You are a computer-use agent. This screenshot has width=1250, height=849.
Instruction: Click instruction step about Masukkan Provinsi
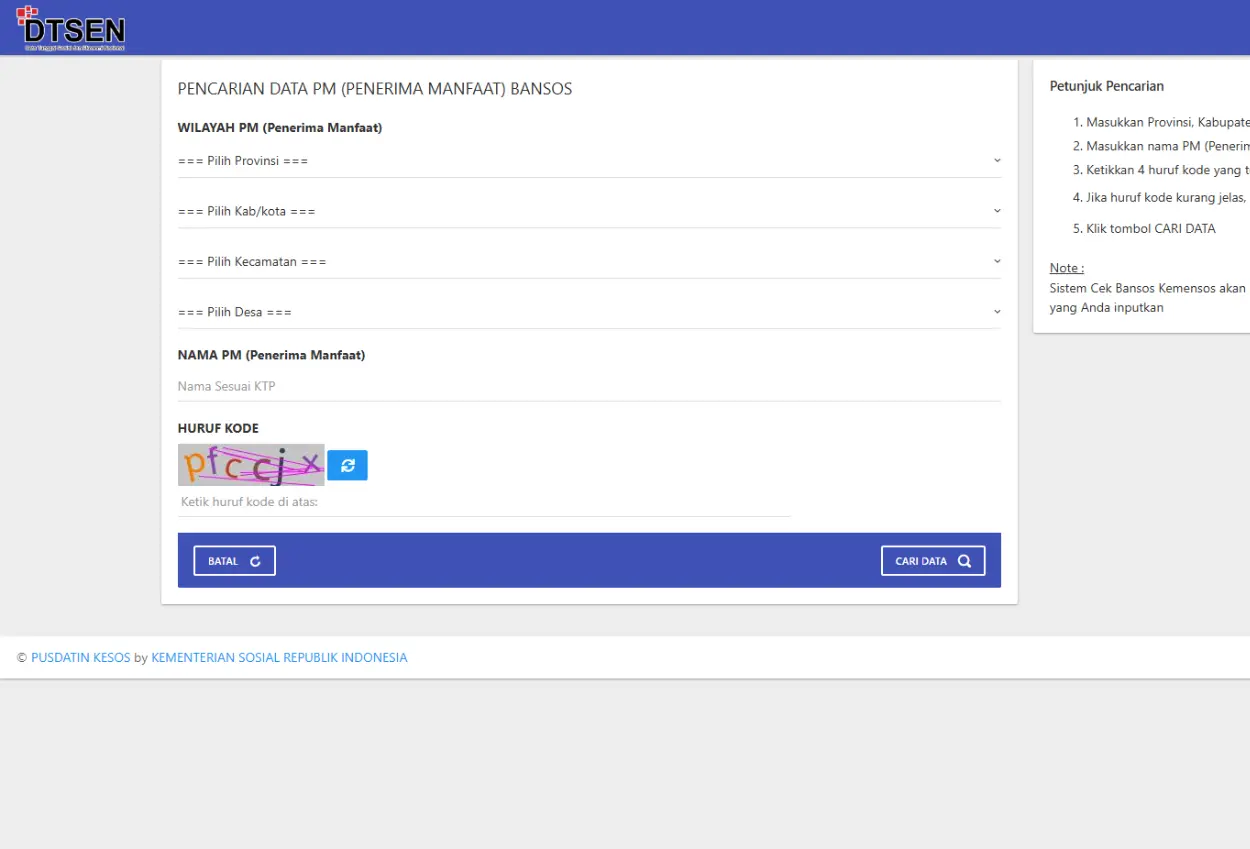point(1160,122)
